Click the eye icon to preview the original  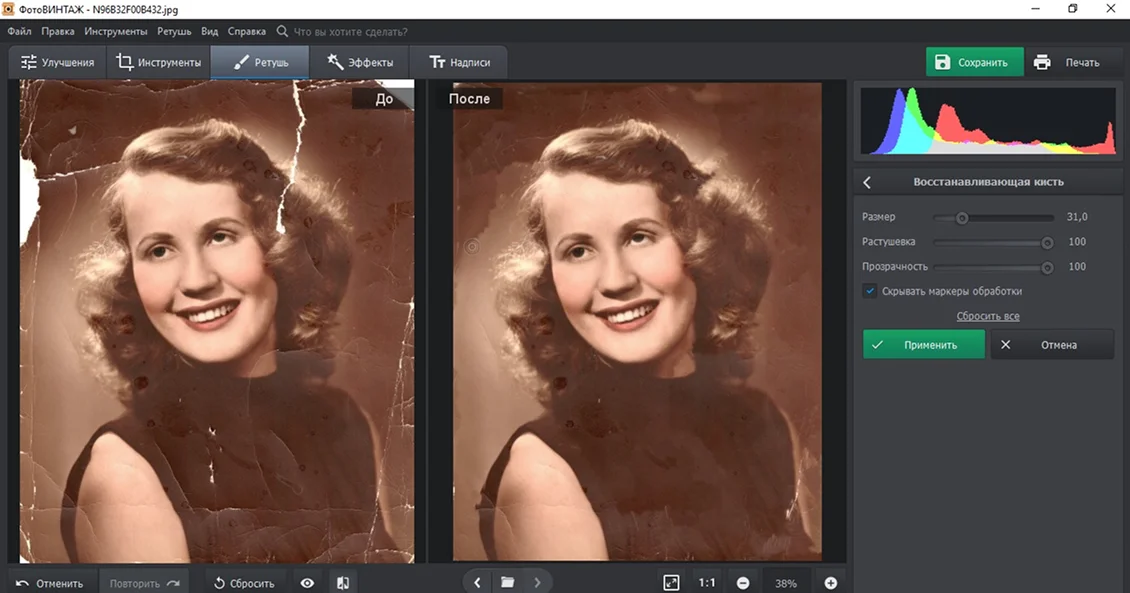coord(307,582)
